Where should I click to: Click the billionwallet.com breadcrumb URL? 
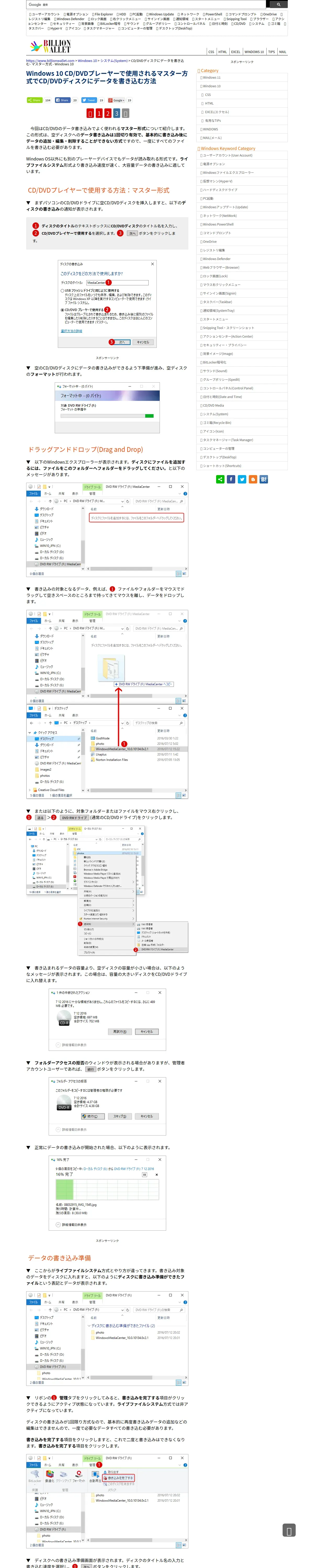point(50,60)
